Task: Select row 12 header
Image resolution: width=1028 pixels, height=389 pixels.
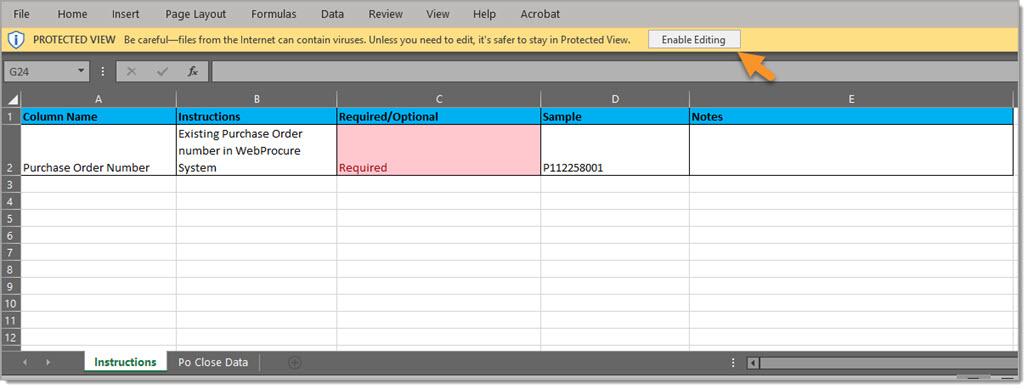Action: click(x=11, y=337)
